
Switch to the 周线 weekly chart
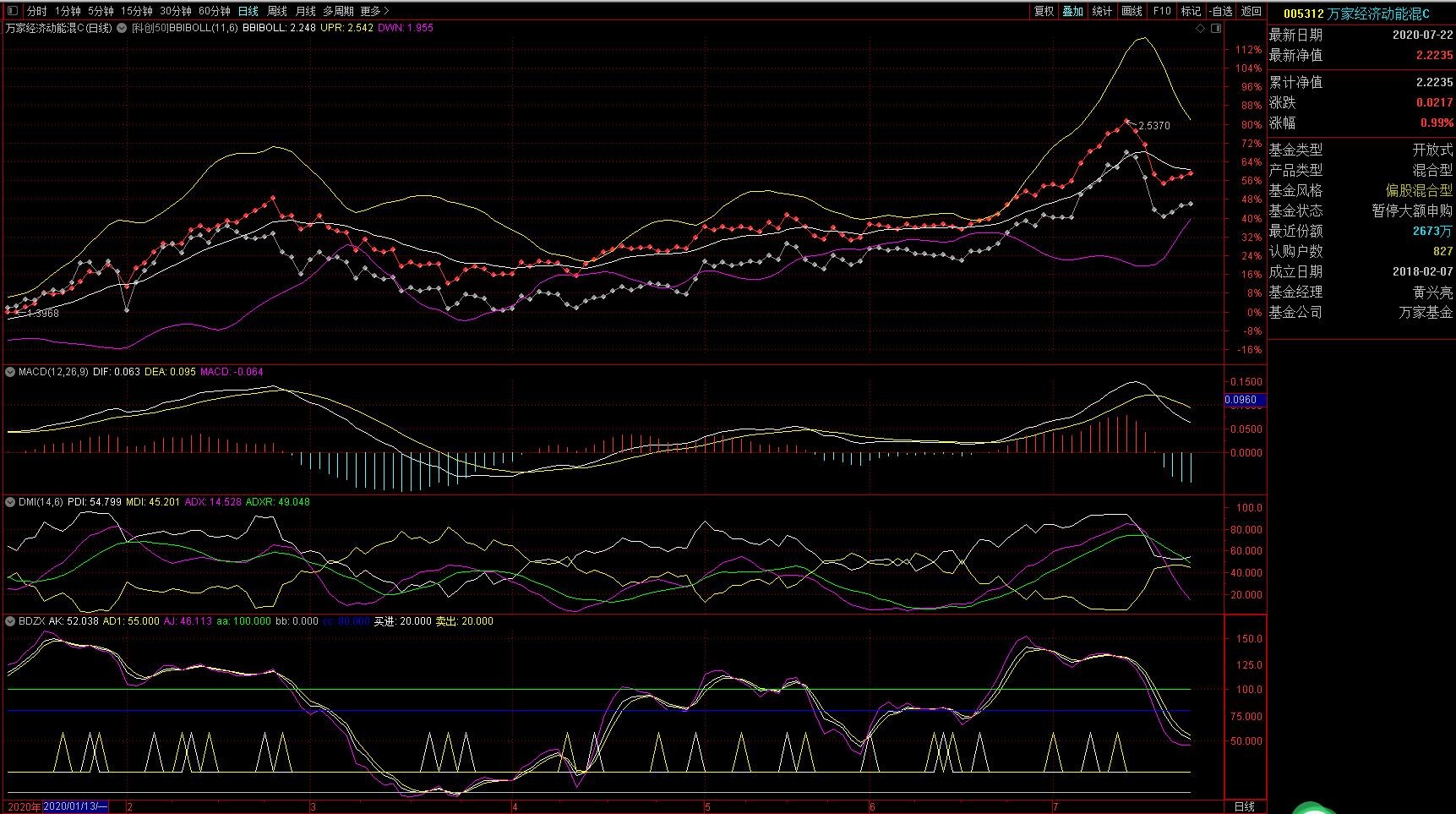(277, 11)
